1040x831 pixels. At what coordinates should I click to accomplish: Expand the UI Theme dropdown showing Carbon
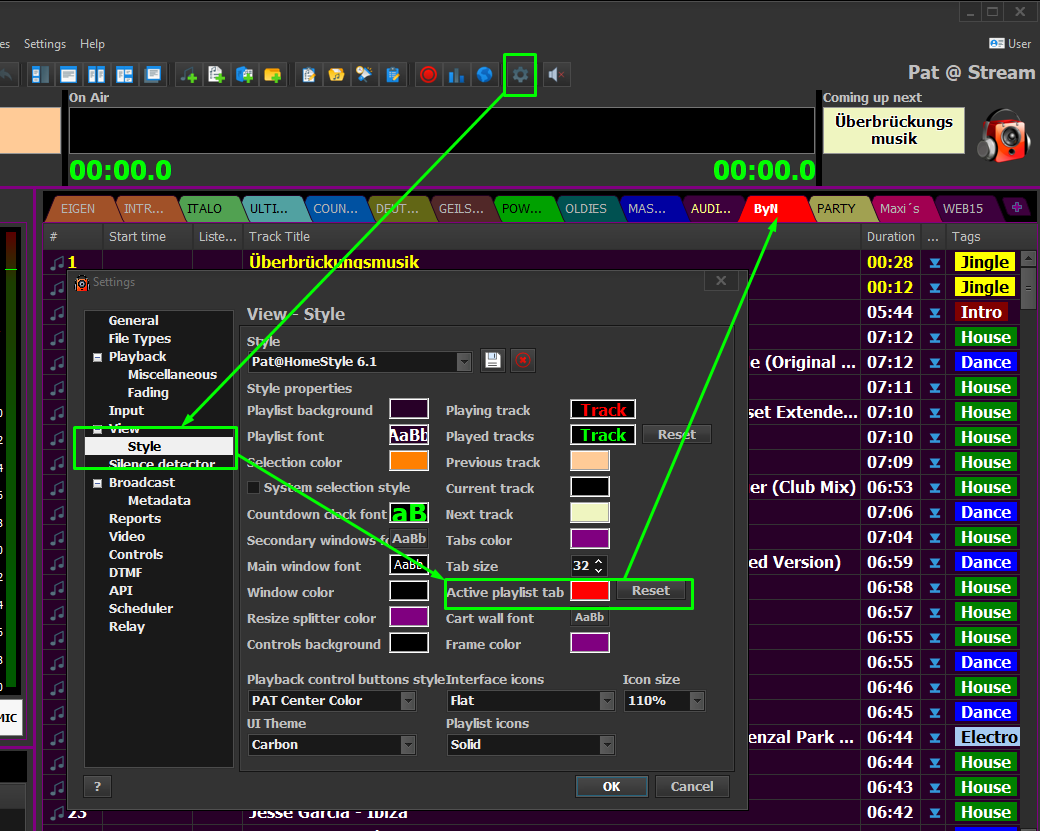[x=407, y=745]
